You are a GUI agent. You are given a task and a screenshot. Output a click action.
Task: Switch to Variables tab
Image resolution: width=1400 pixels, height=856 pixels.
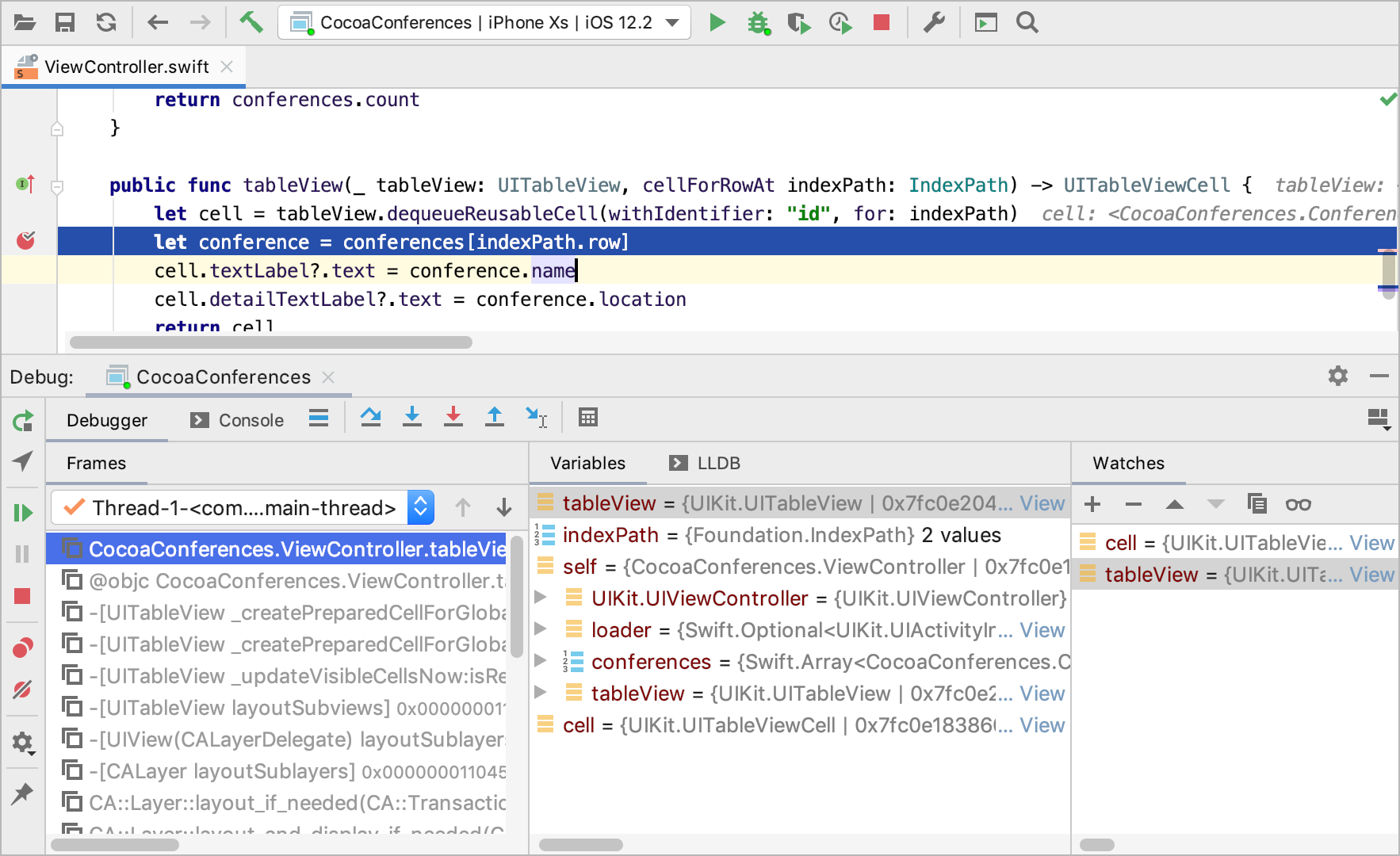tap(588, 463)
